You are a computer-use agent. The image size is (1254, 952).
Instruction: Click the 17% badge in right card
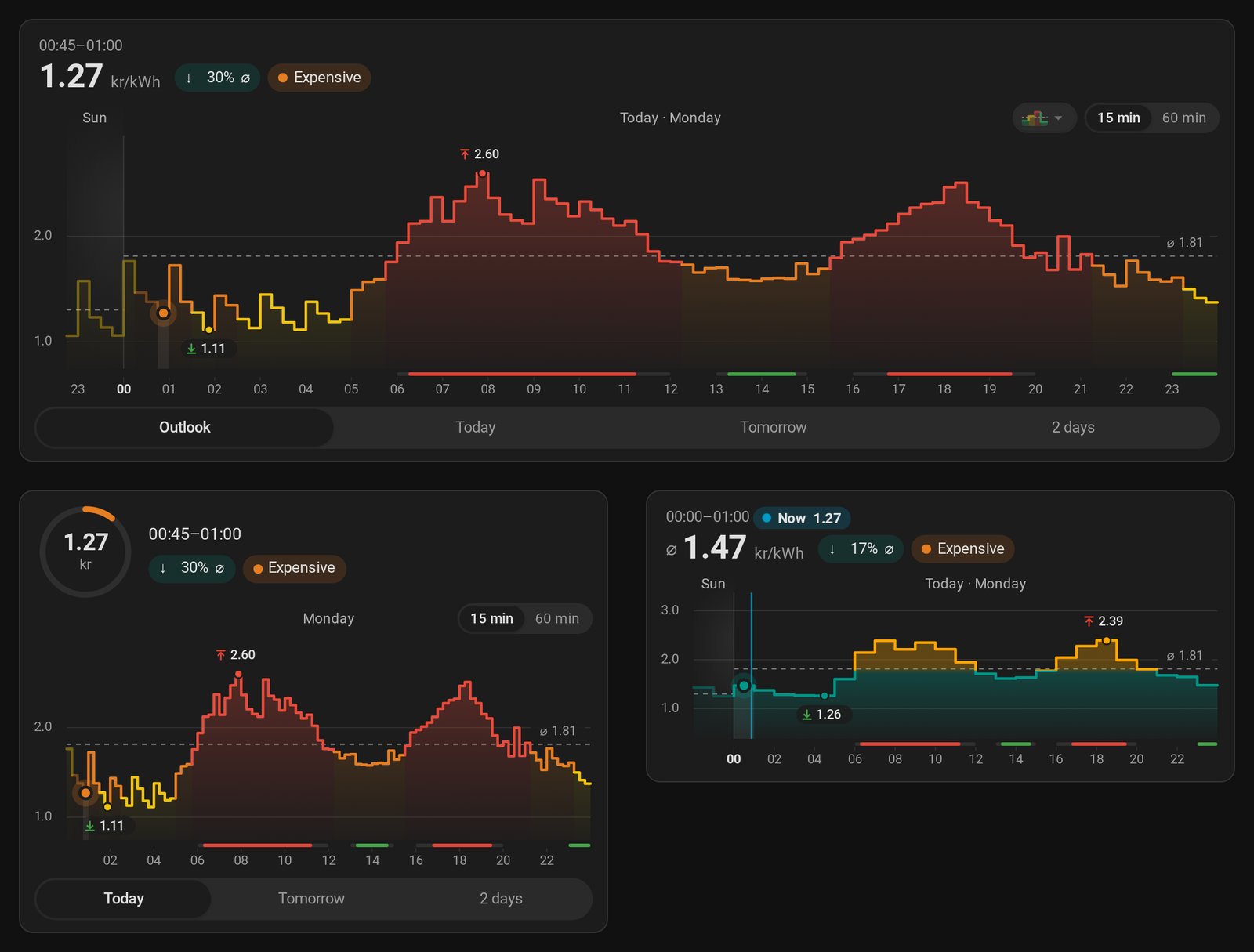[x=861, y=549]
